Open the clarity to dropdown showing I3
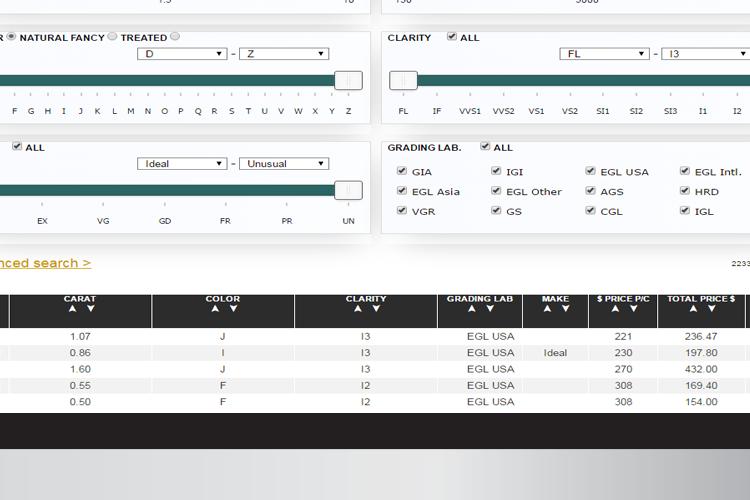 coord(706,54)
